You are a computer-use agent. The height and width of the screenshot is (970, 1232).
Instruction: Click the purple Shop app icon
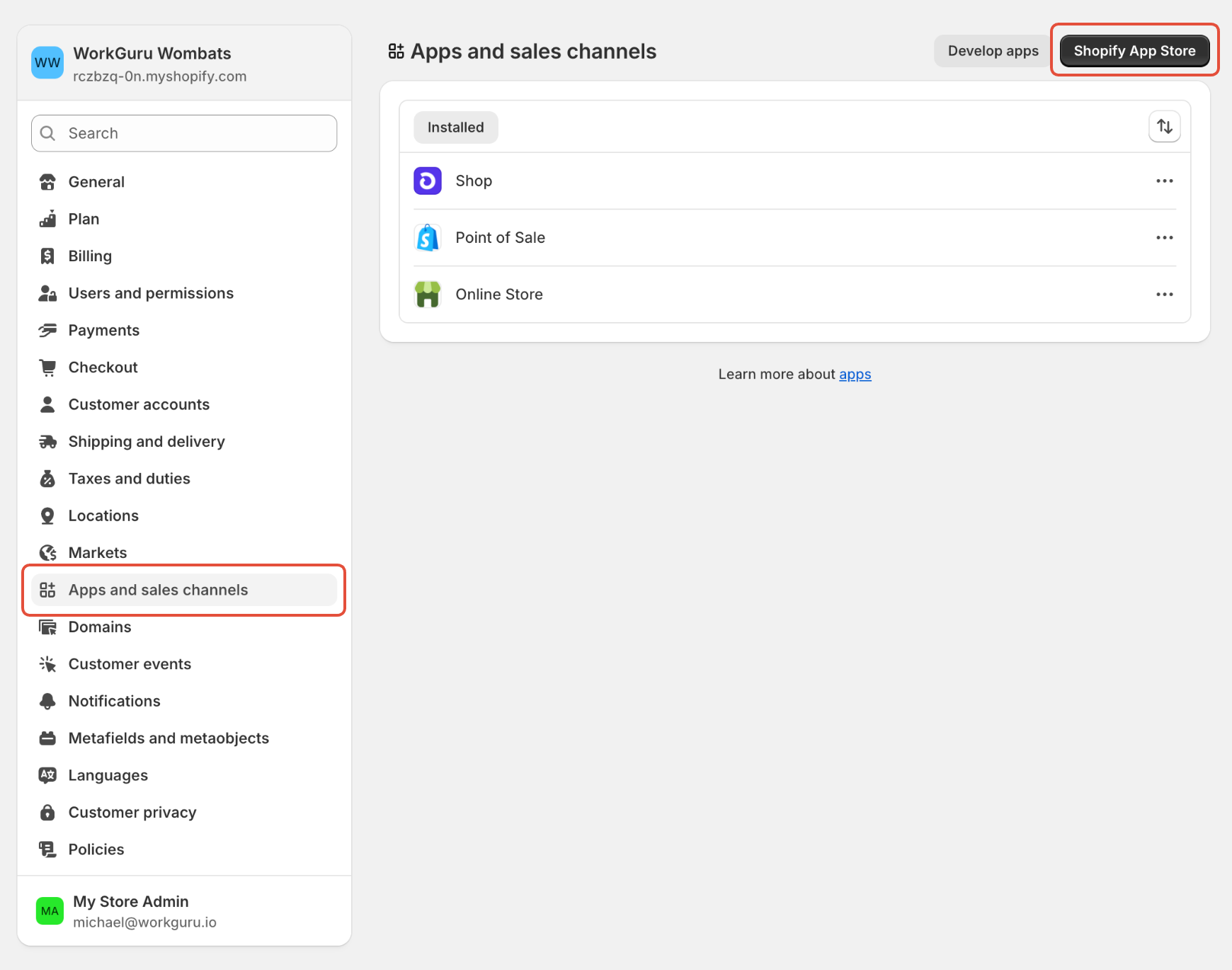click(428, 181)
